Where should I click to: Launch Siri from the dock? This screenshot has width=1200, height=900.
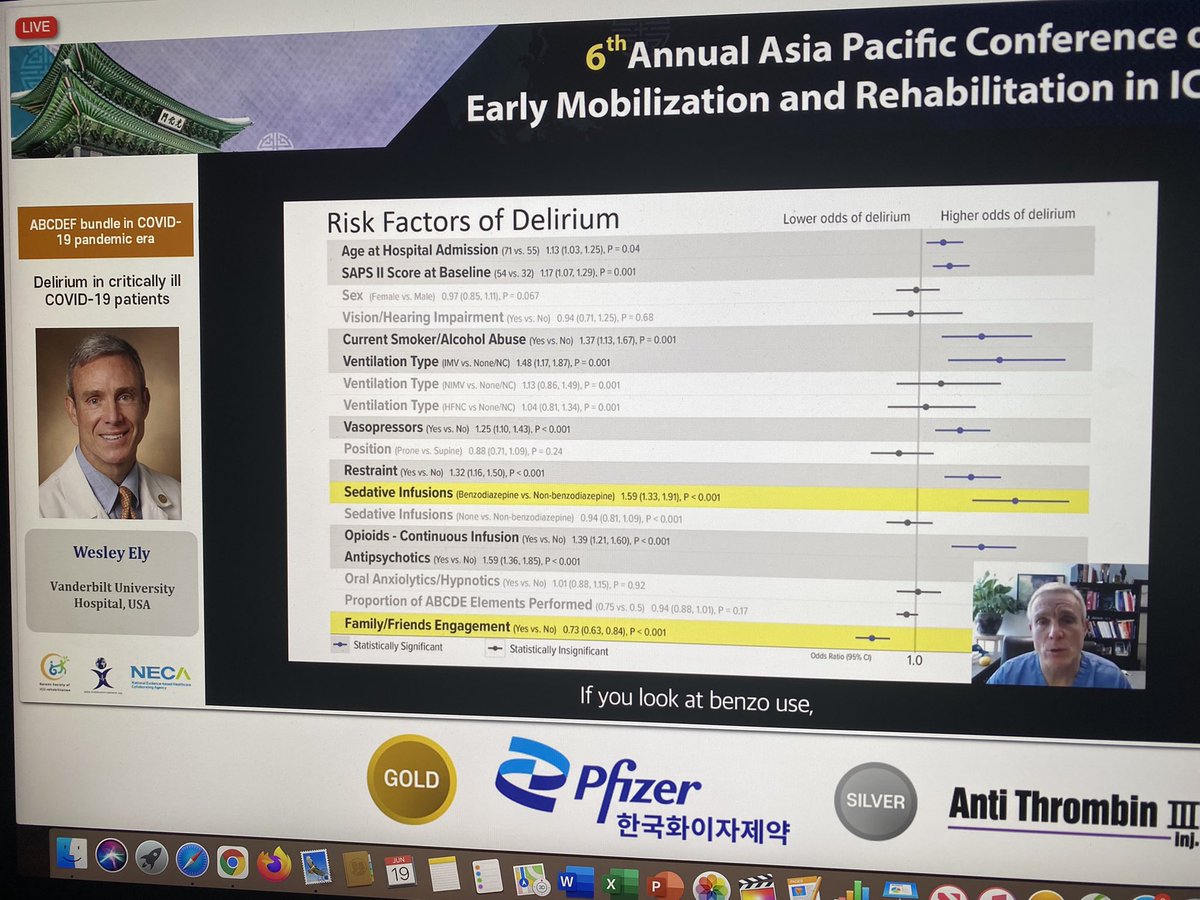(x=111, y=855)
